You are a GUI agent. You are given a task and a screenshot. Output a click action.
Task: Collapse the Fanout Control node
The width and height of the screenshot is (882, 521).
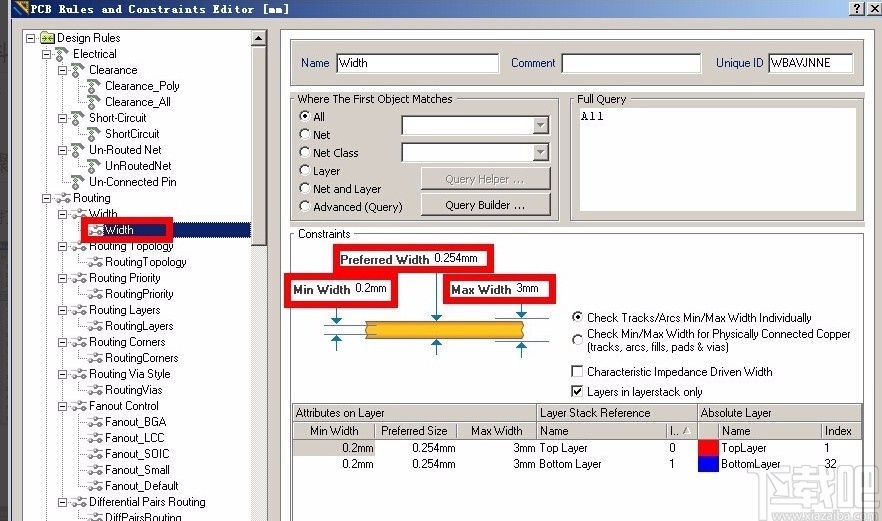pos(62,406)
